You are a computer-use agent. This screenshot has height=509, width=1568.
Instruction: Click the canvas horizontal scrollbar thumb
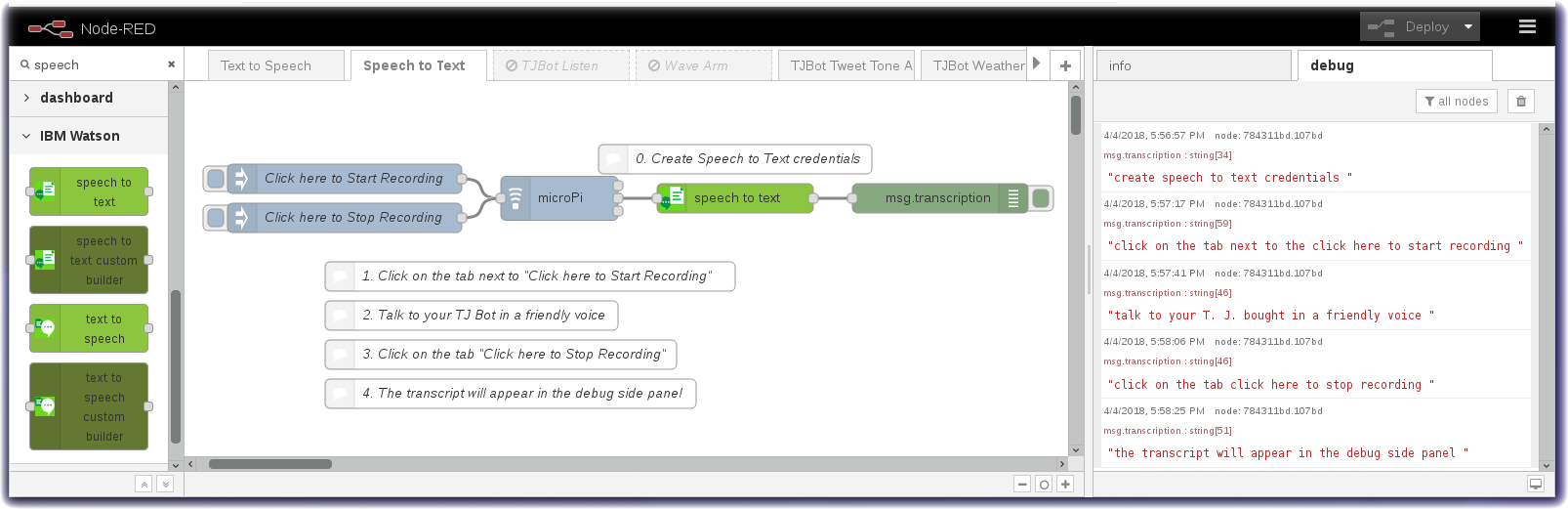(270, 464)
